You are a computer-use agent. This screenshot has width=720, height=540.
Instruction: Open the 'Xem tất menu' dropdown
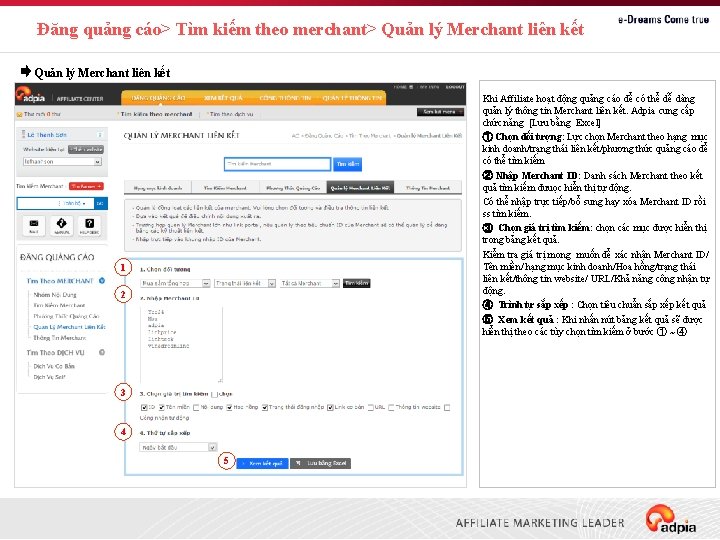[x=440, y=112]
